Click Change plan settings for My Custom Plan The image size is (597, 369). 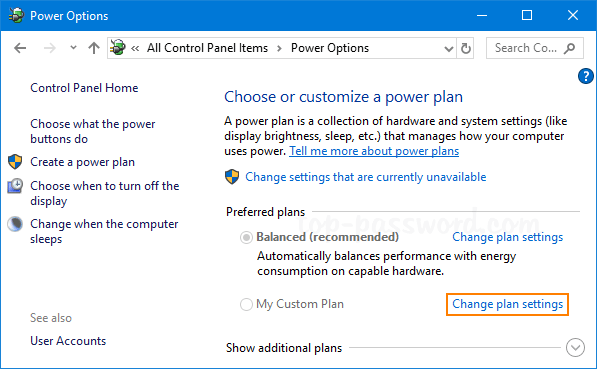click(x=507, y=304)
